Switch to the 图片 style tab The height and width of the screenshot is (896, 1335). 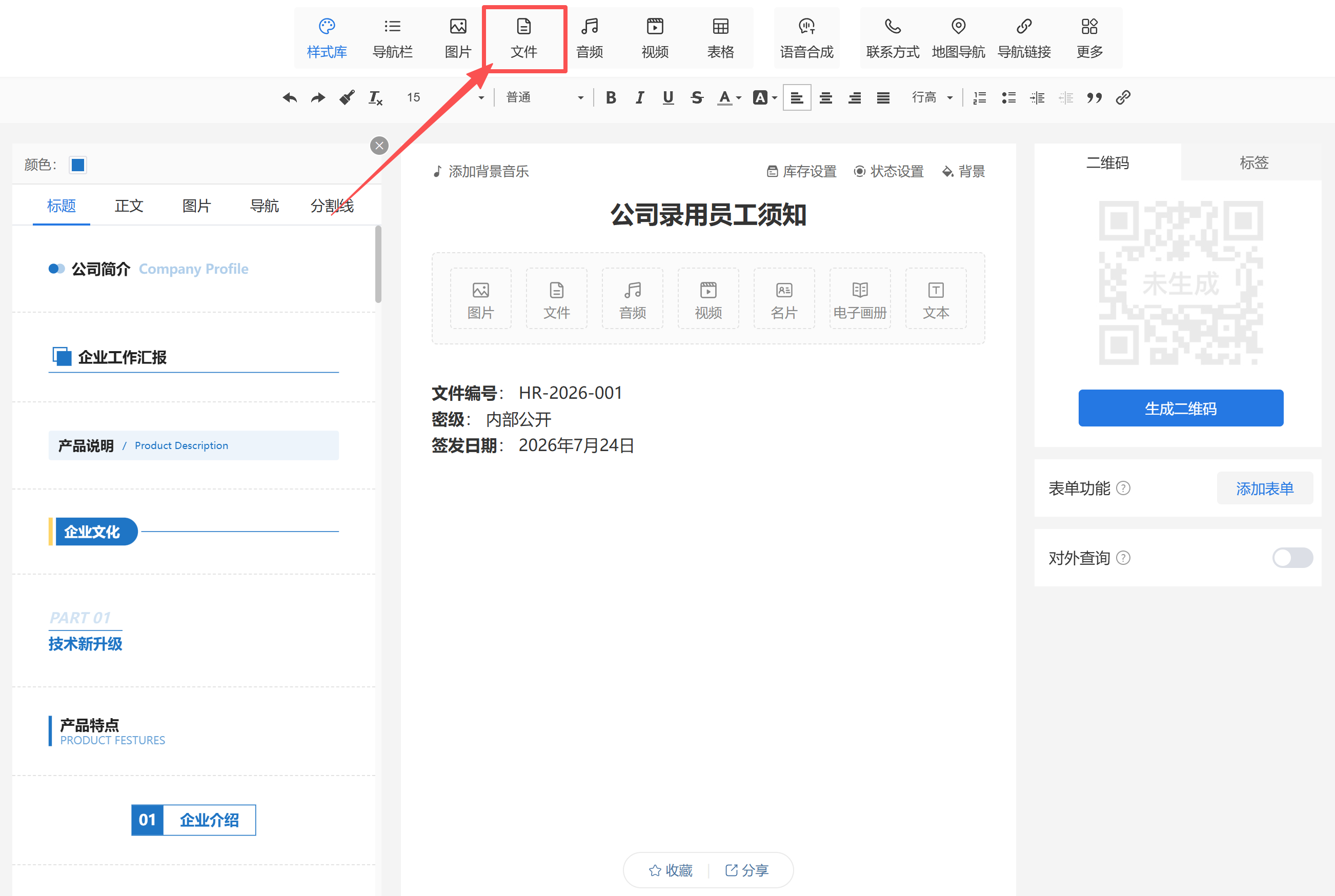point(196,206)
